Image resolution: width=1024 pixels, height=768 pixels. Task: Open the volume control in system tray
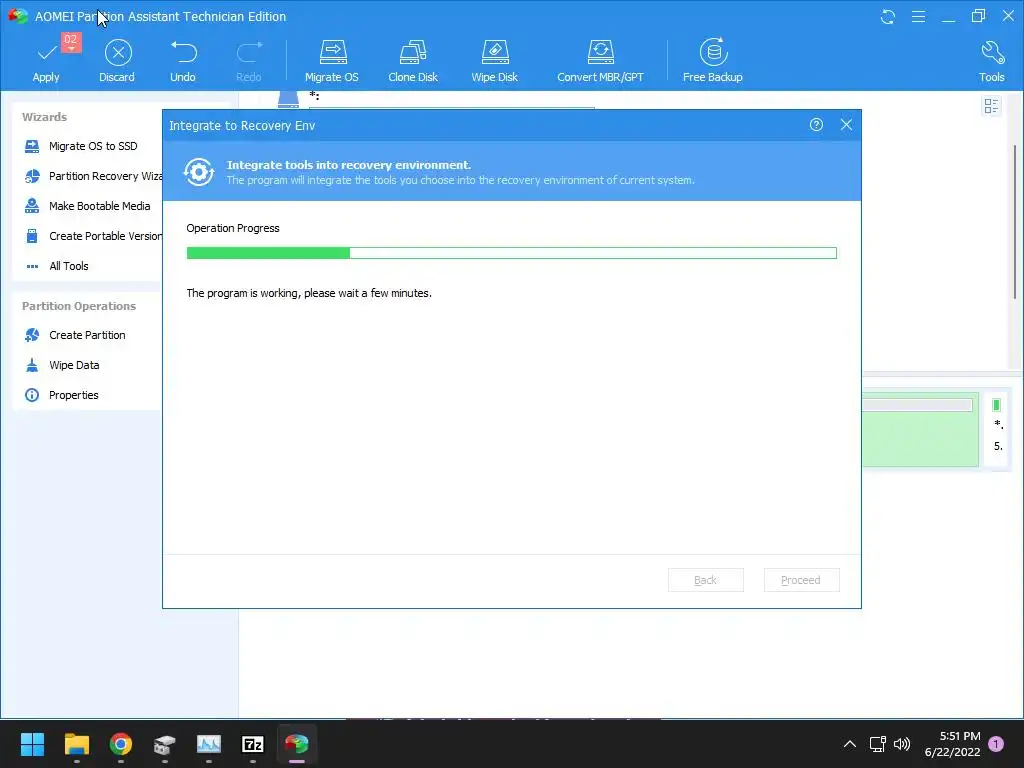pyautogui.click(x=902, y=744)
